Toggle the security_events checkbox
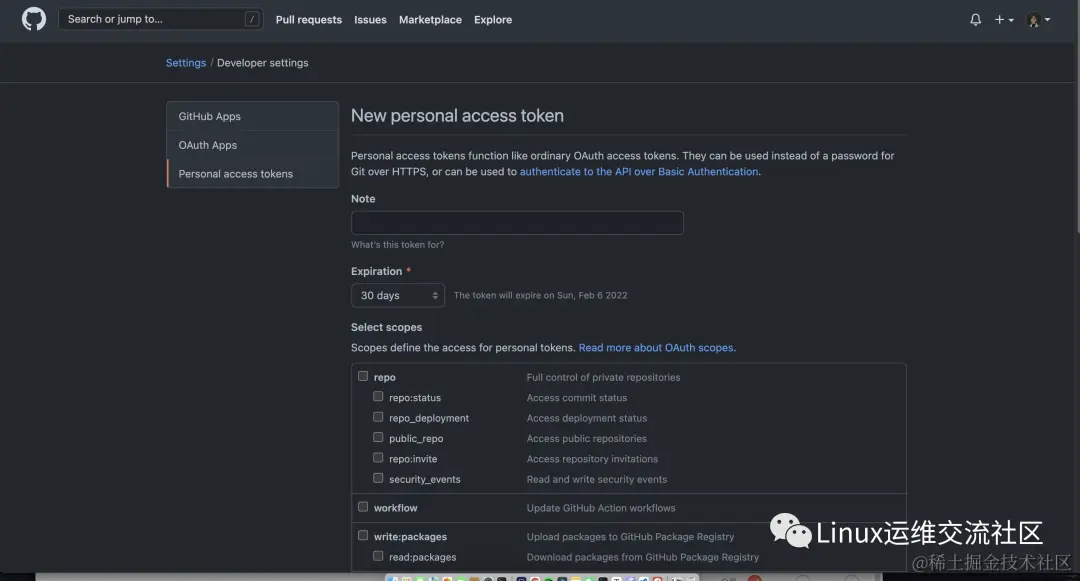1080x581 pixels. [x=378, y=479]
